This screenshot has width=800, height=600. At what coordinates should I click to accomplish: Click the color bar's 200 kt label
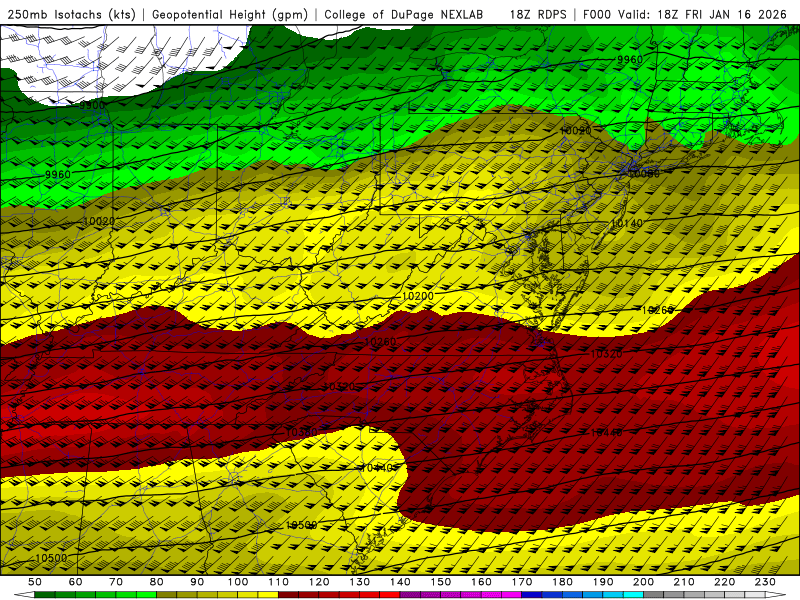tap(643, 582)
